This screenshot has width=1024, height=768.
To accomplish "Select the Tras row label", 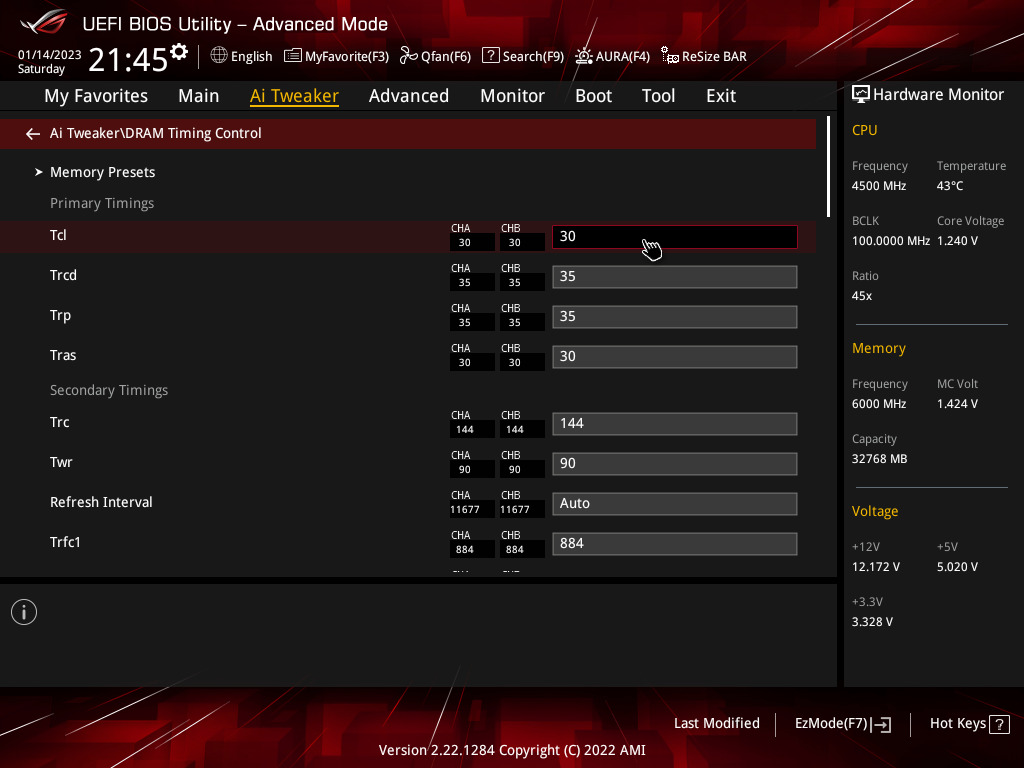I will [x=63, y=355].
